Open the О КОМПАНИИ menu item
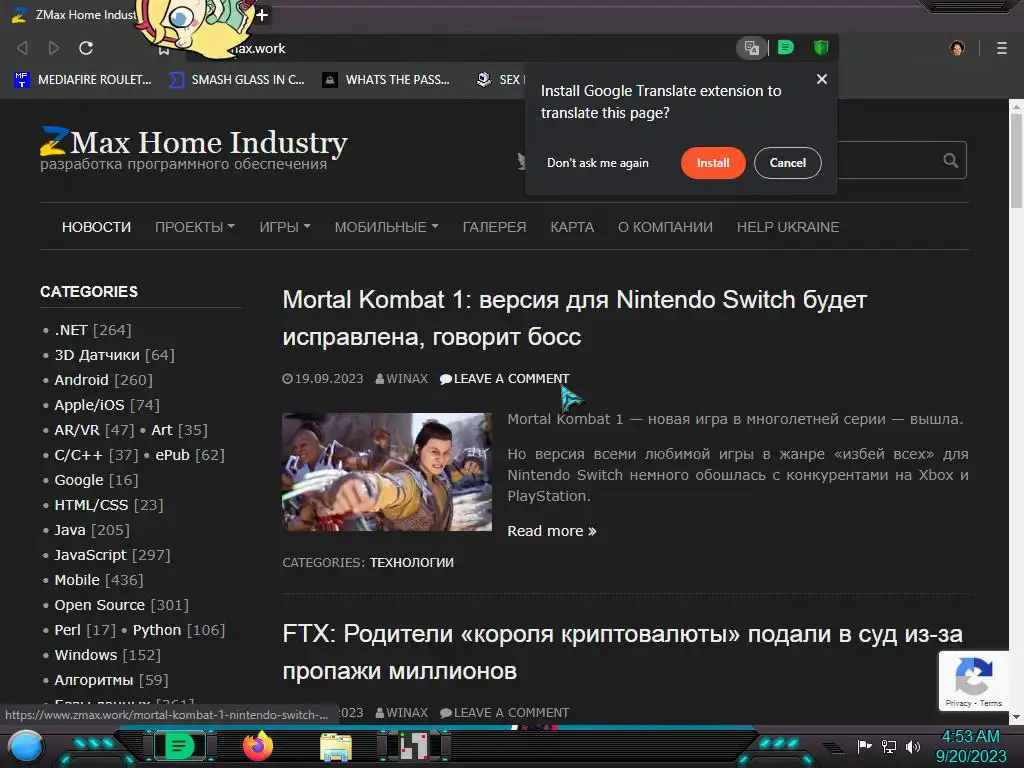The width and height of the screenshot is (1024, 768). pos(665,227)
